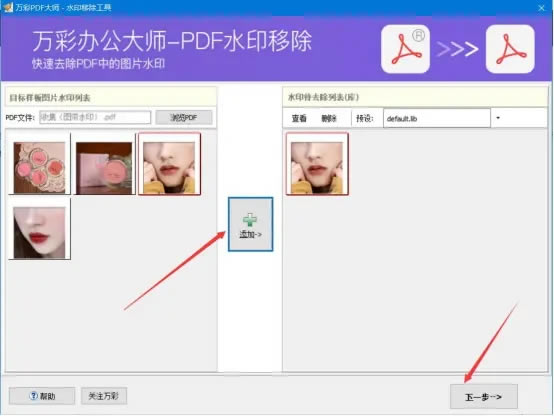Click the 快速去除PDF中的图片水印 subtitle
This screenshot has height=416, width=554.
coord(99,64)
